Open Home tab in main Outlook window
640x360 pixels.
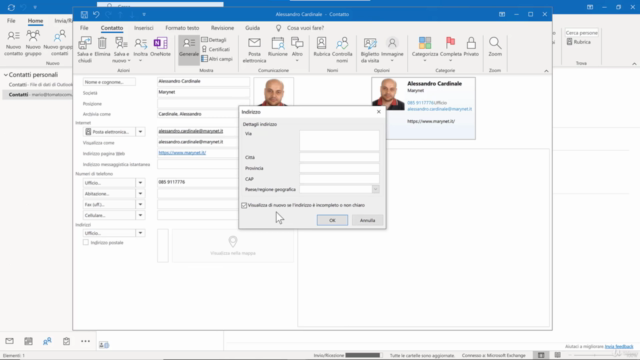[35, 21]
